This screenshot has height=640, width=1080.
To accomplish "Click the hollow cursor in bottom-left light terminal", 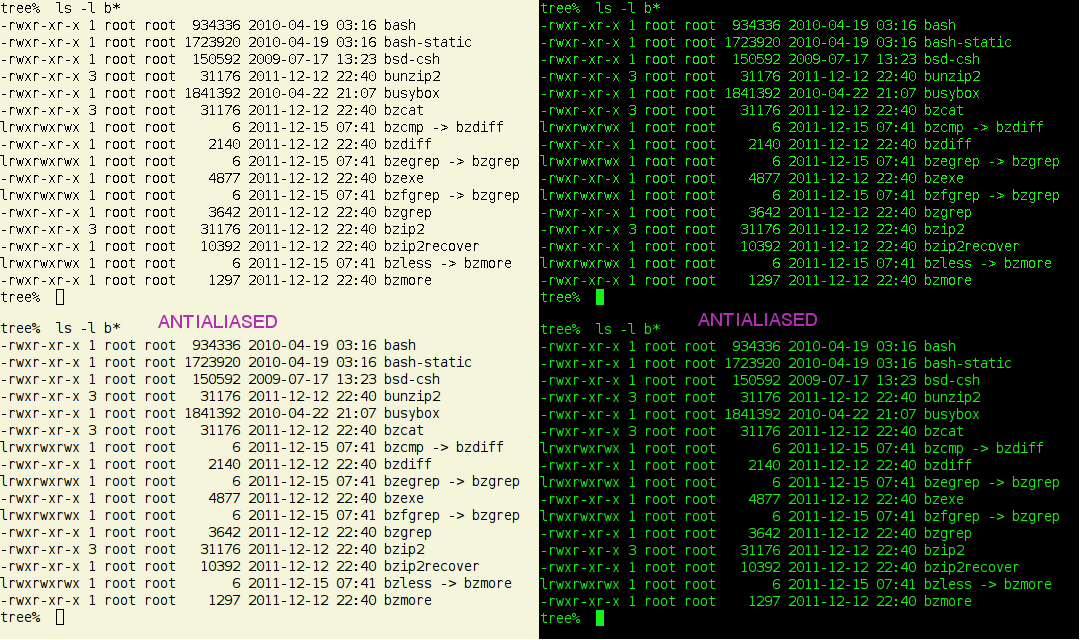I will [x=60, y=618].
